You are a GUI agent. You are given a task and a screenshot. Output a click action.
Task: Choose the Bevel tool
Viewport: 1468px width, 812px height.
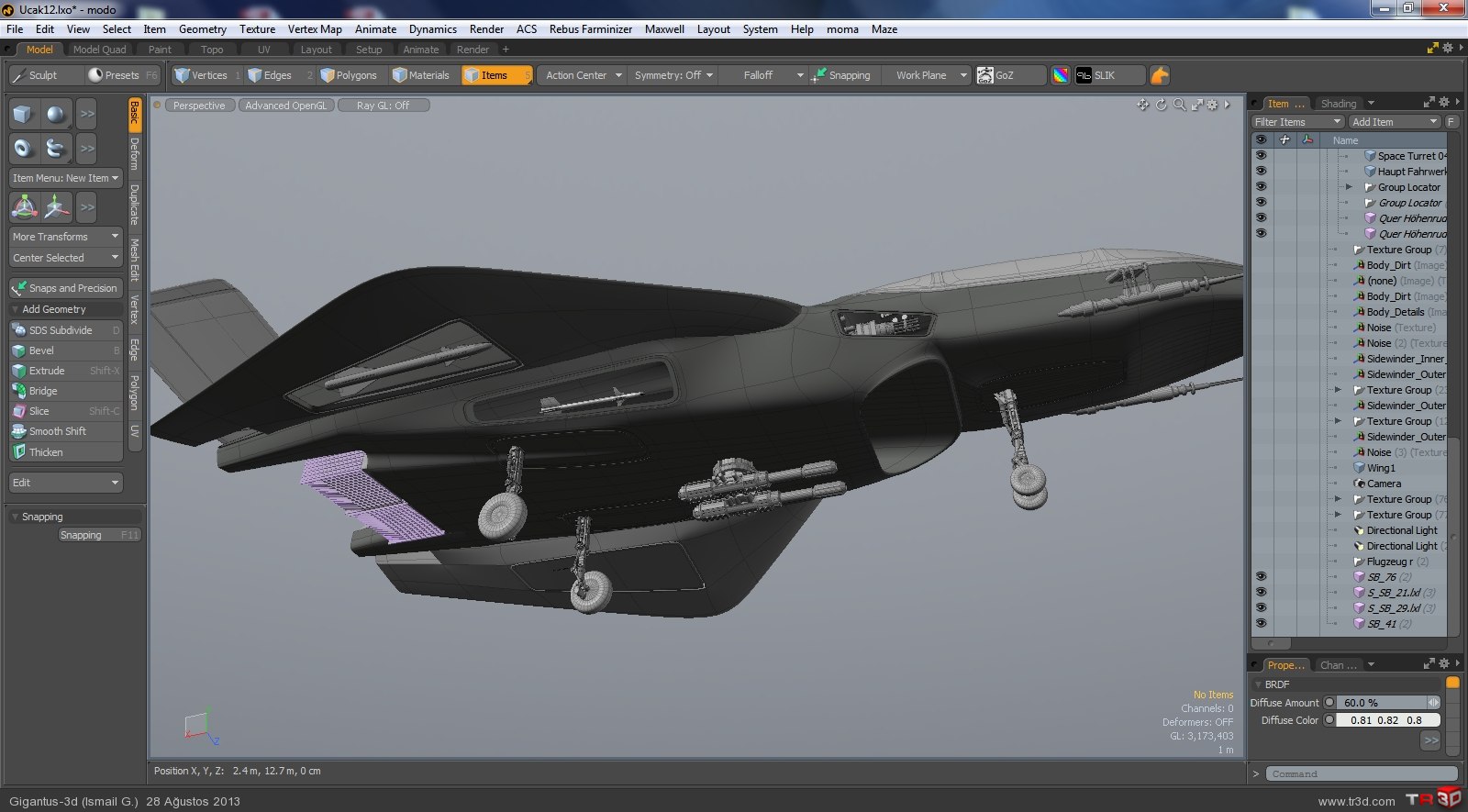[66, 350]
